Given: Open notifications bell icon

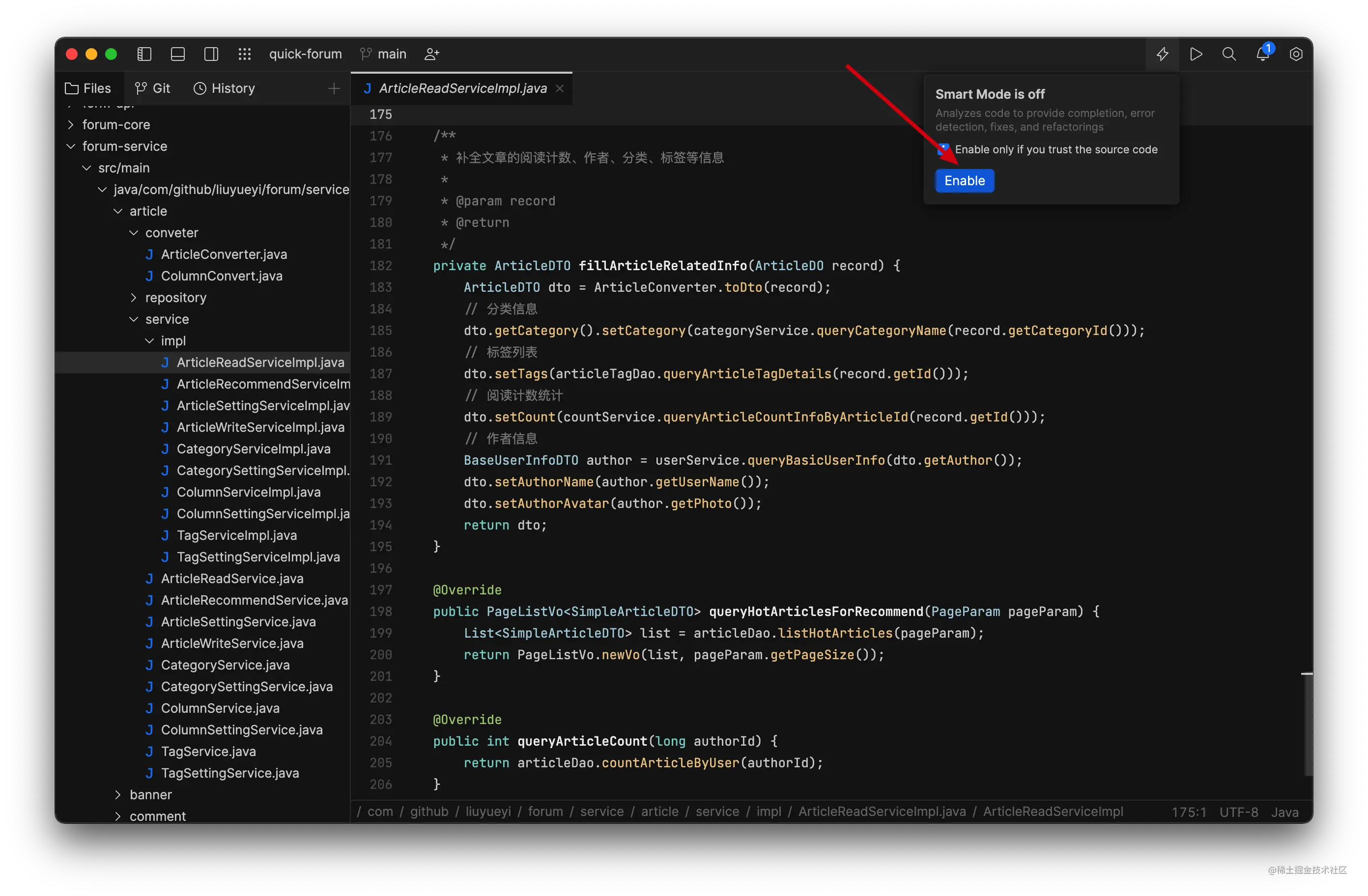Looking at the screenshot, I should pos(1262,54).
